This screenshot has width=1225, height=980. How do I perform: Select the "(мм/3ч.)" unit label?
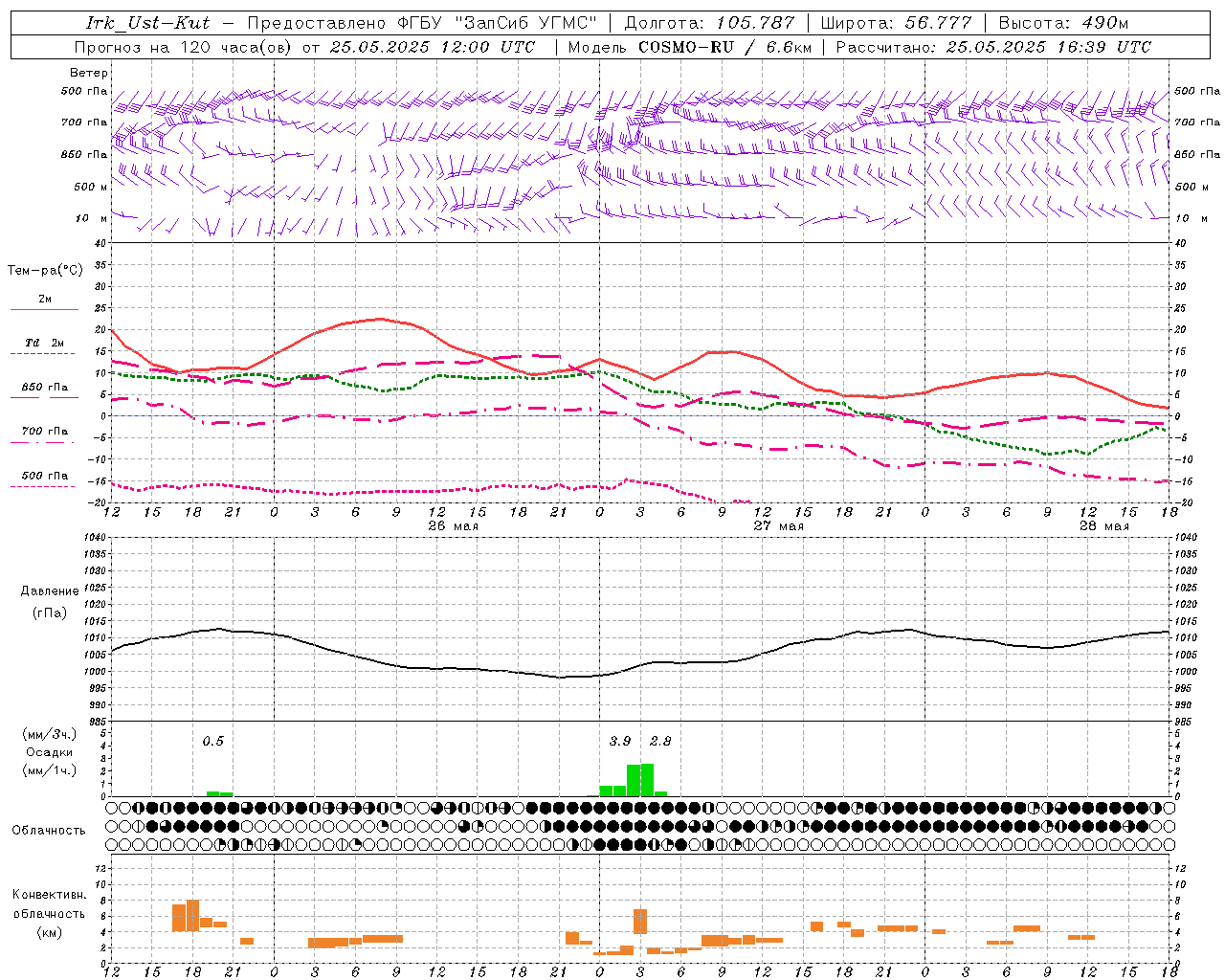click(x=49, y=734)
